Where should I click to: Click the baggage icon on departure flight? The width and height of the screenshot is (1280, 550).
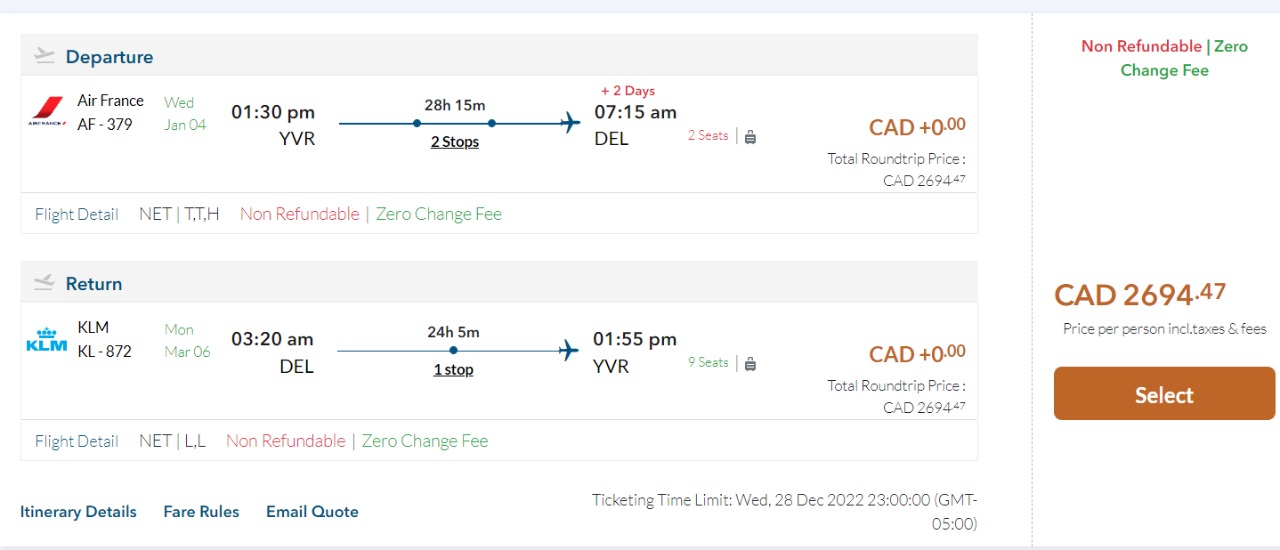click(x=750, y=137)
